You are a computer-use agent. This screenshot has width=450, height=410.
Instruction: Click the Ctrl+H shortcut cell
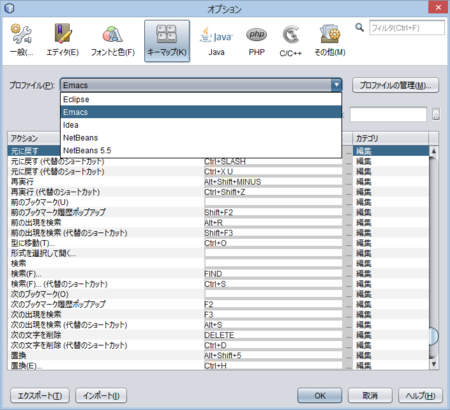273,365
